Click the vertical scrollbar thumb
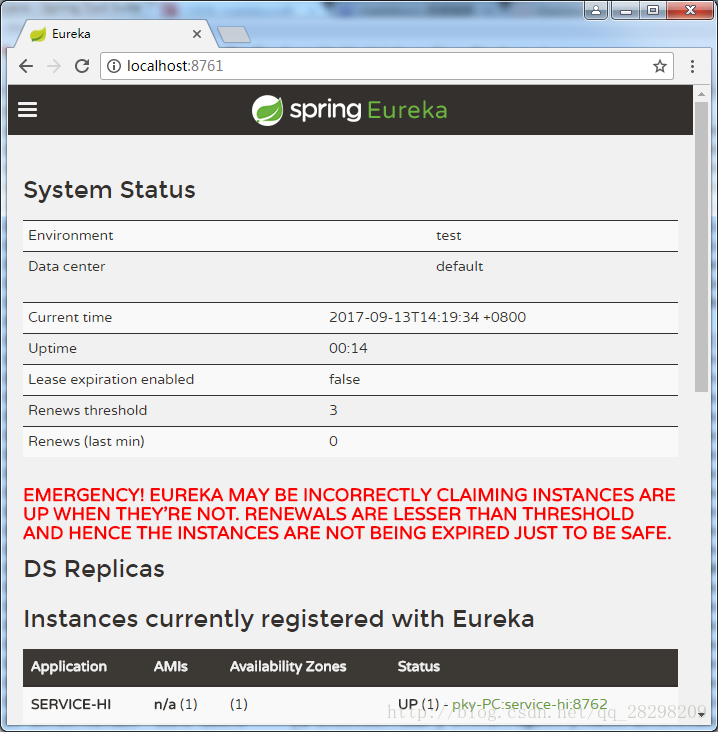This screenshot has height=732, width=718. (701, 247)
